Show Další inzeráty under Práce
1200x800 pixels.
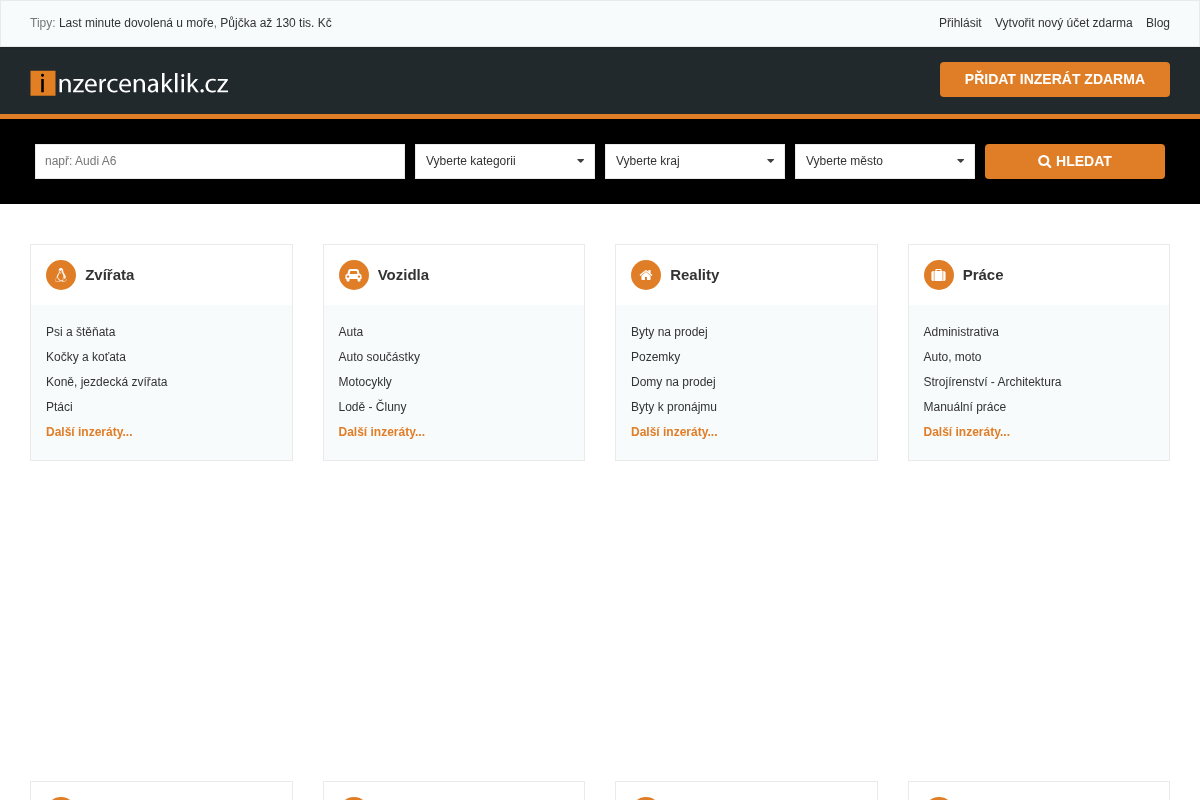click(967, 432)
